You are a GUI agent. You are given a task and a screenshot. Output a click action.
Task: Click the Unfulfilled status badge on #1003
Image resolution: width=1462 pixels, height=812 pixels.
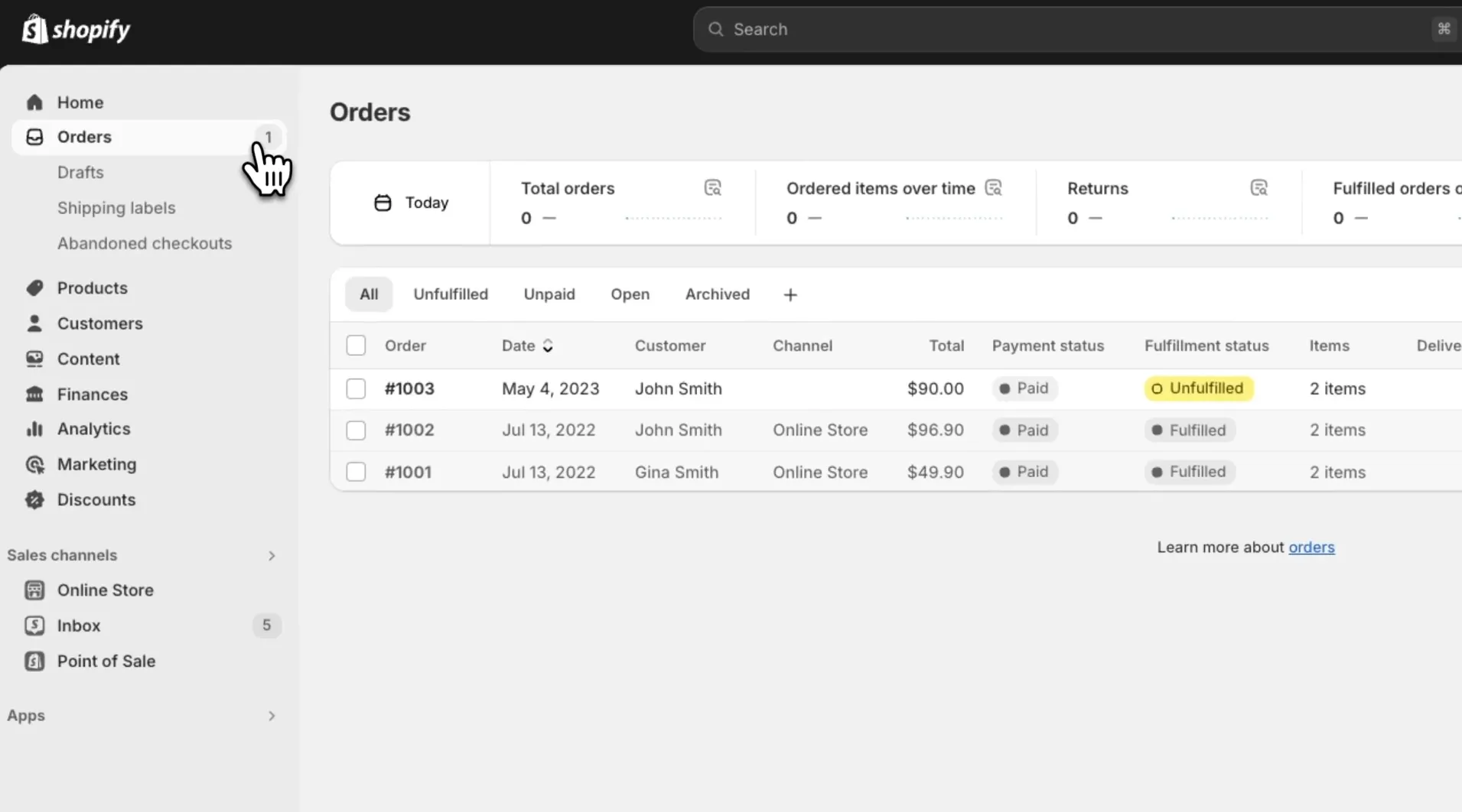1199,388
